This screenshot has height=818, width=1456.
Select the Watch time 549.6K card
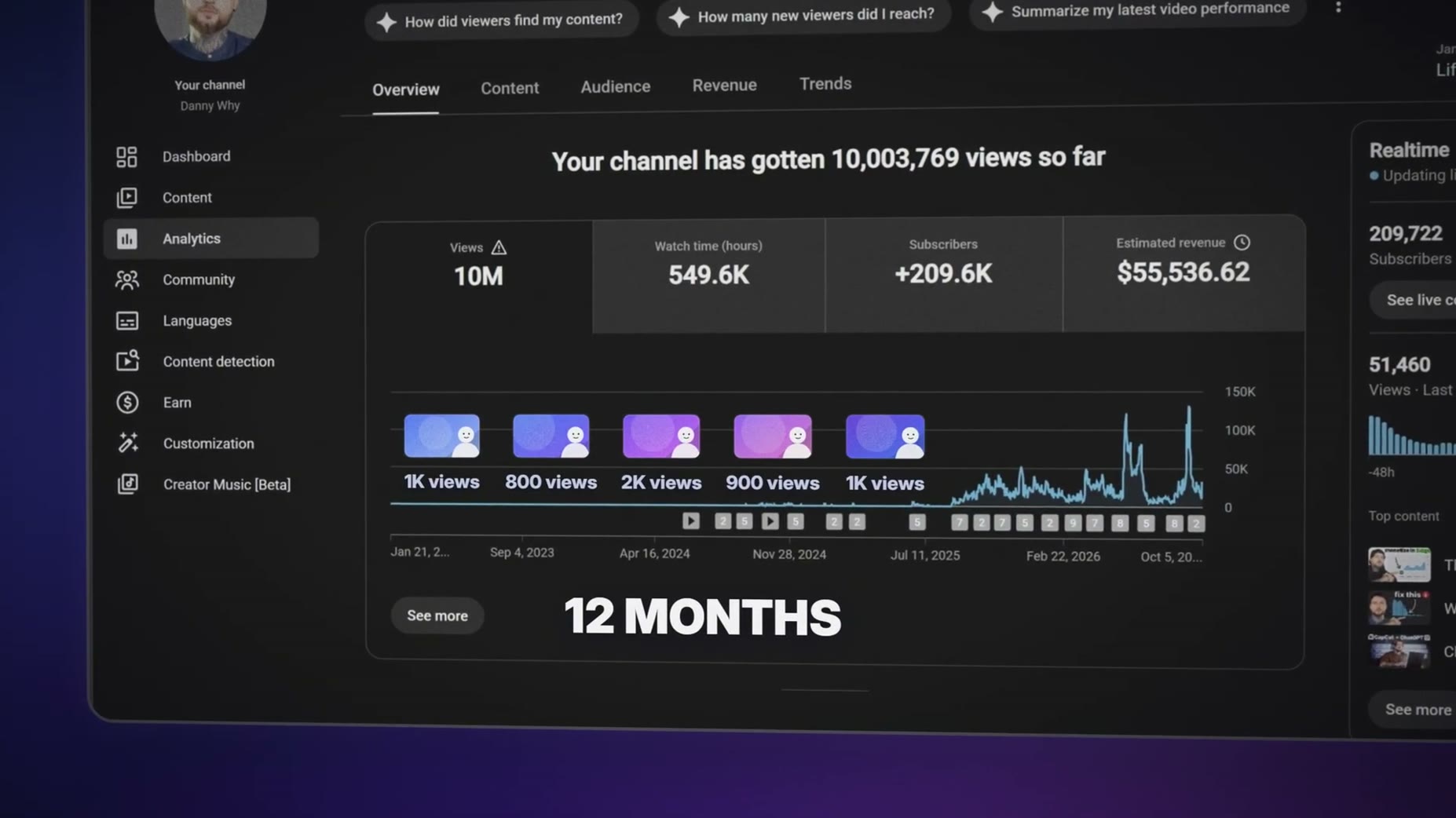coord(708,276)
